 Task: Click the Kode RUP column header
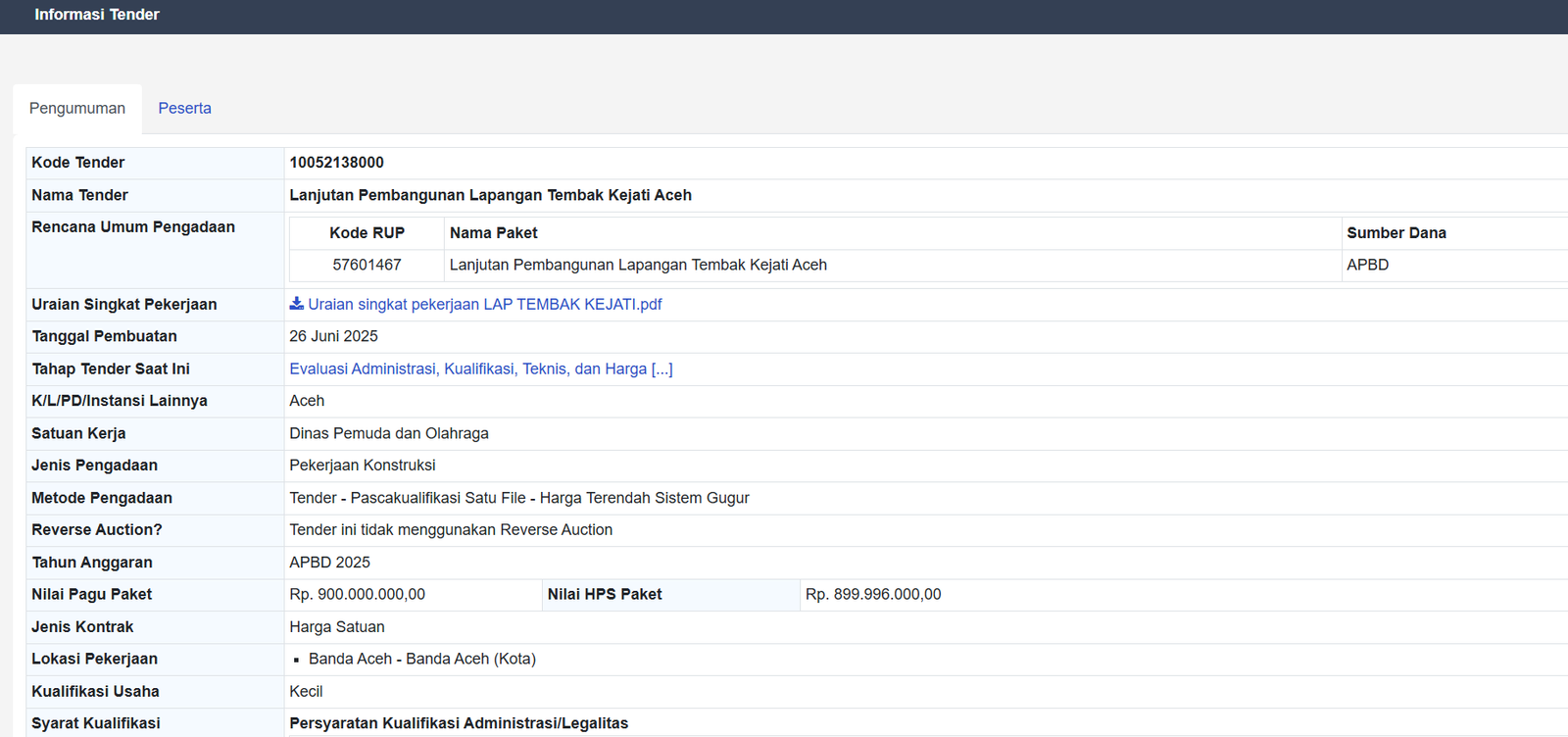coord(367,233)
